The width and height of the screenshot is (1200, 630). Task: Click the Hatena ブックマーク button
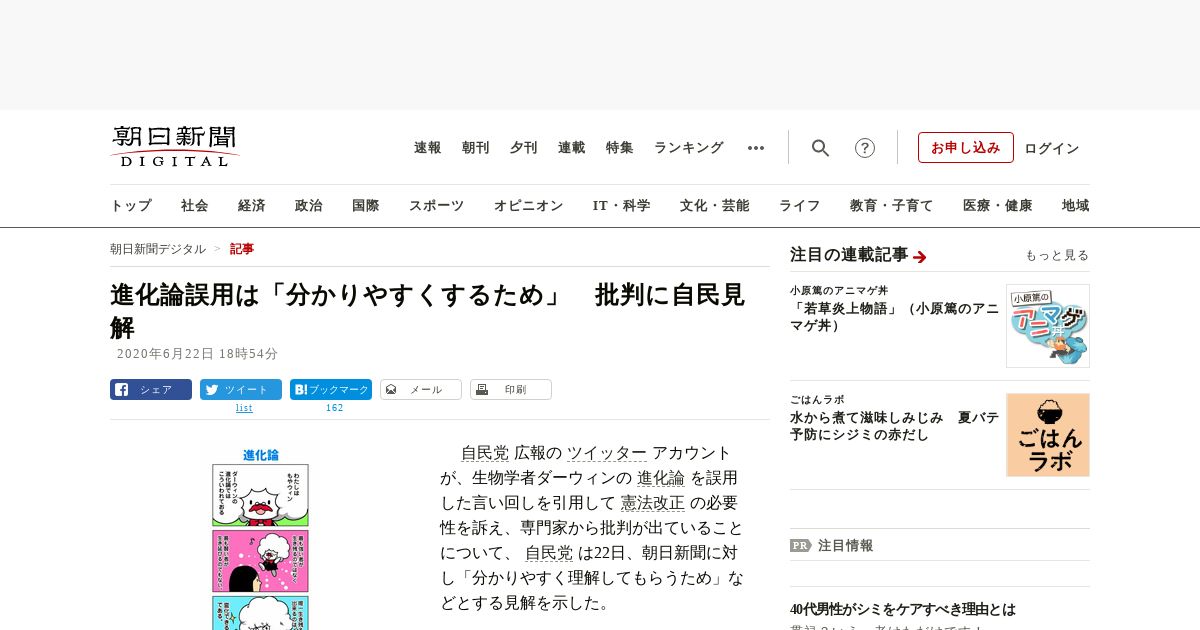click(x=331, y=390)
